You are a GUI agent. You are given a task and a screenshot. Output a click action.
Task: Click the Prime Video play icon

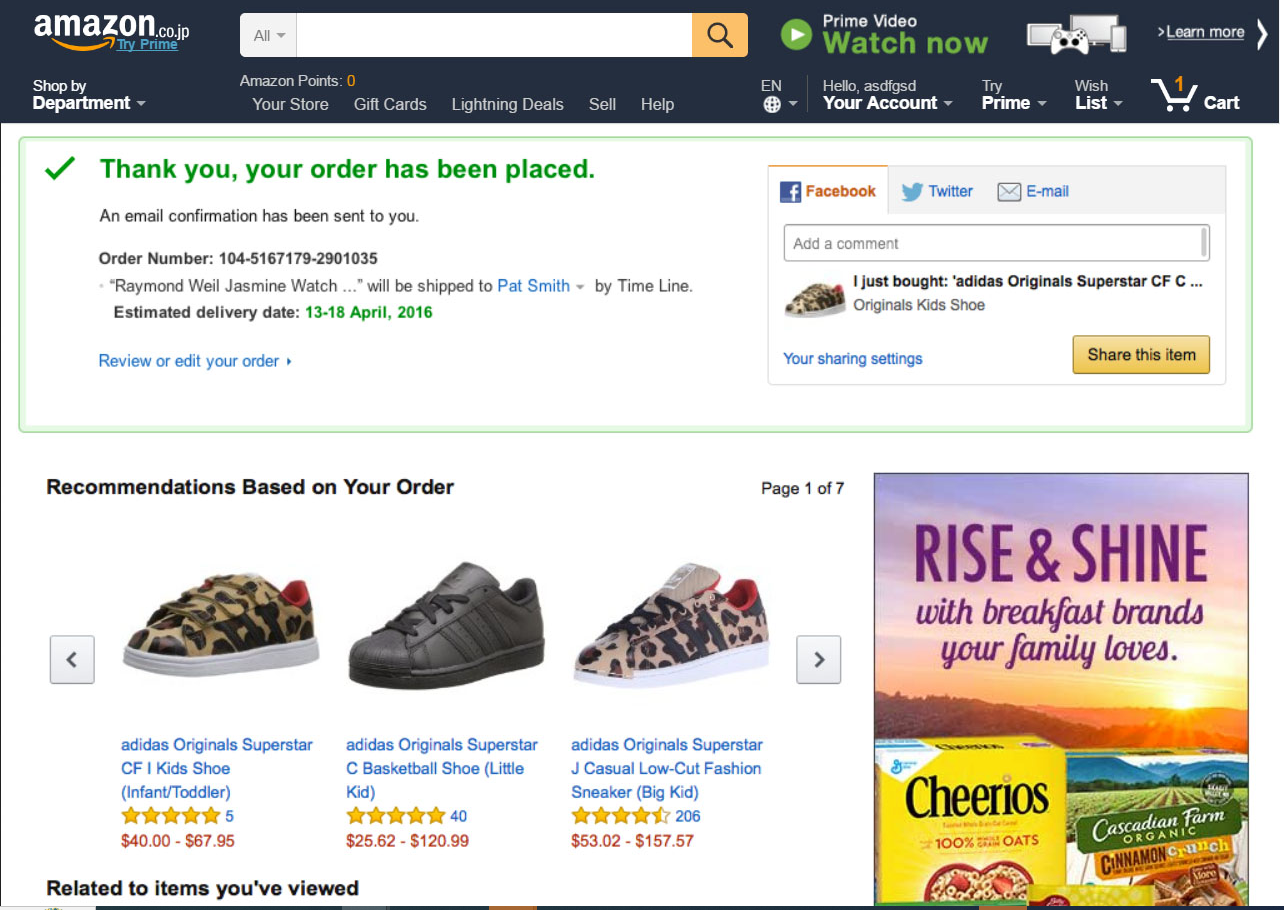(x=796, y=35)
